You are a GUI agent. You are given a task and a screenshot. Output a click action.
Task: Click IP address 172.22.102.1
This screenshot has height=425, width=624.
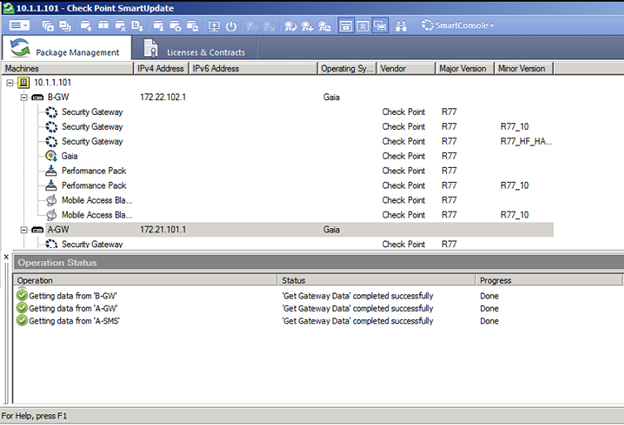163,97
